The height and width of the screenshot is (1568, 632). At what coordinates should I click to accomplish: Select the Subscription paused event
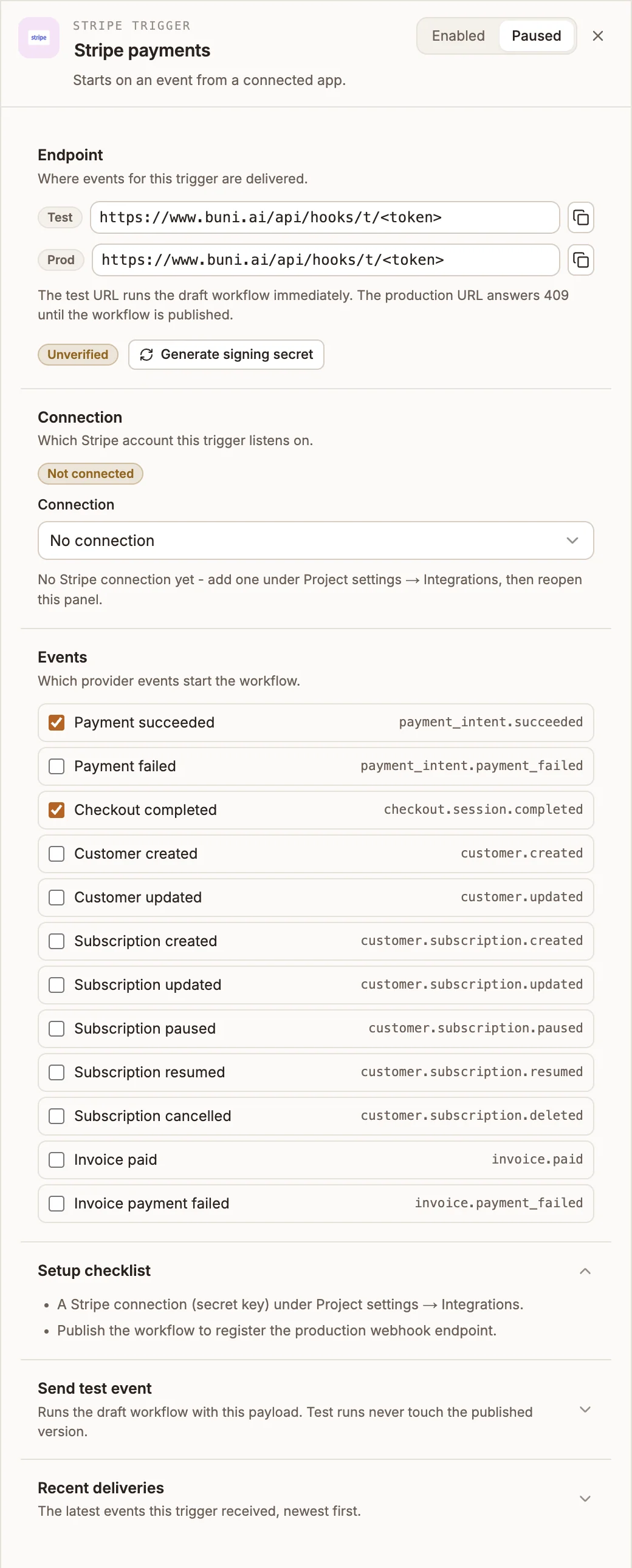[57, 1029]
